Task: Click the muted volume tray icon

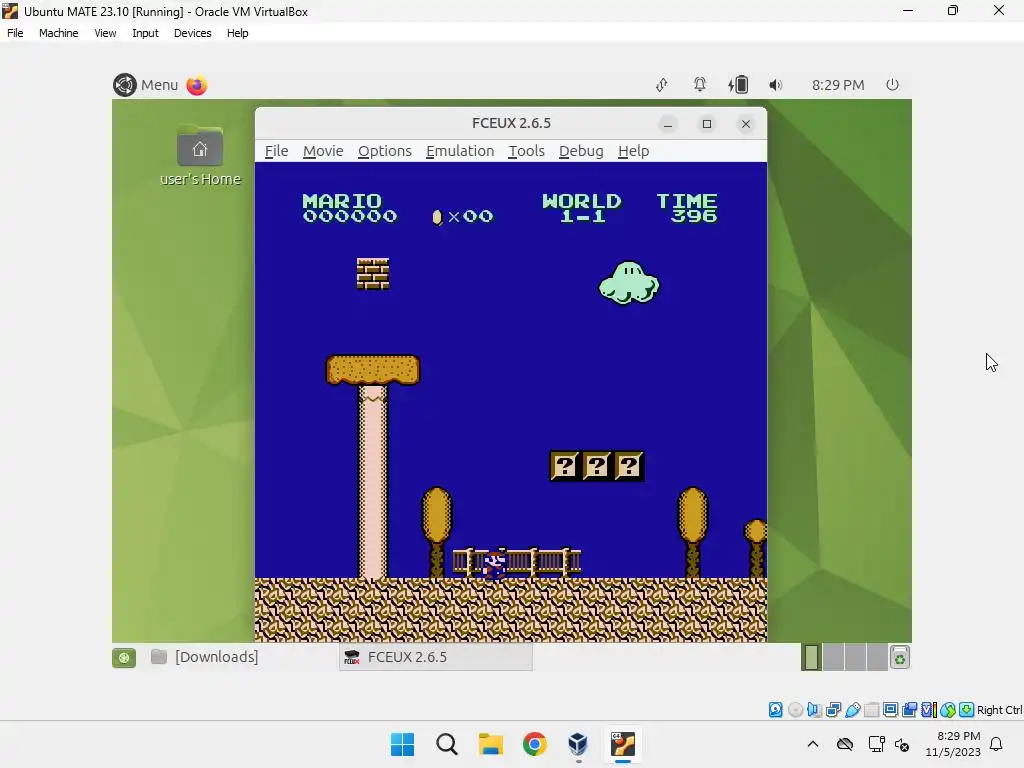Action: (x=902, y=744)
